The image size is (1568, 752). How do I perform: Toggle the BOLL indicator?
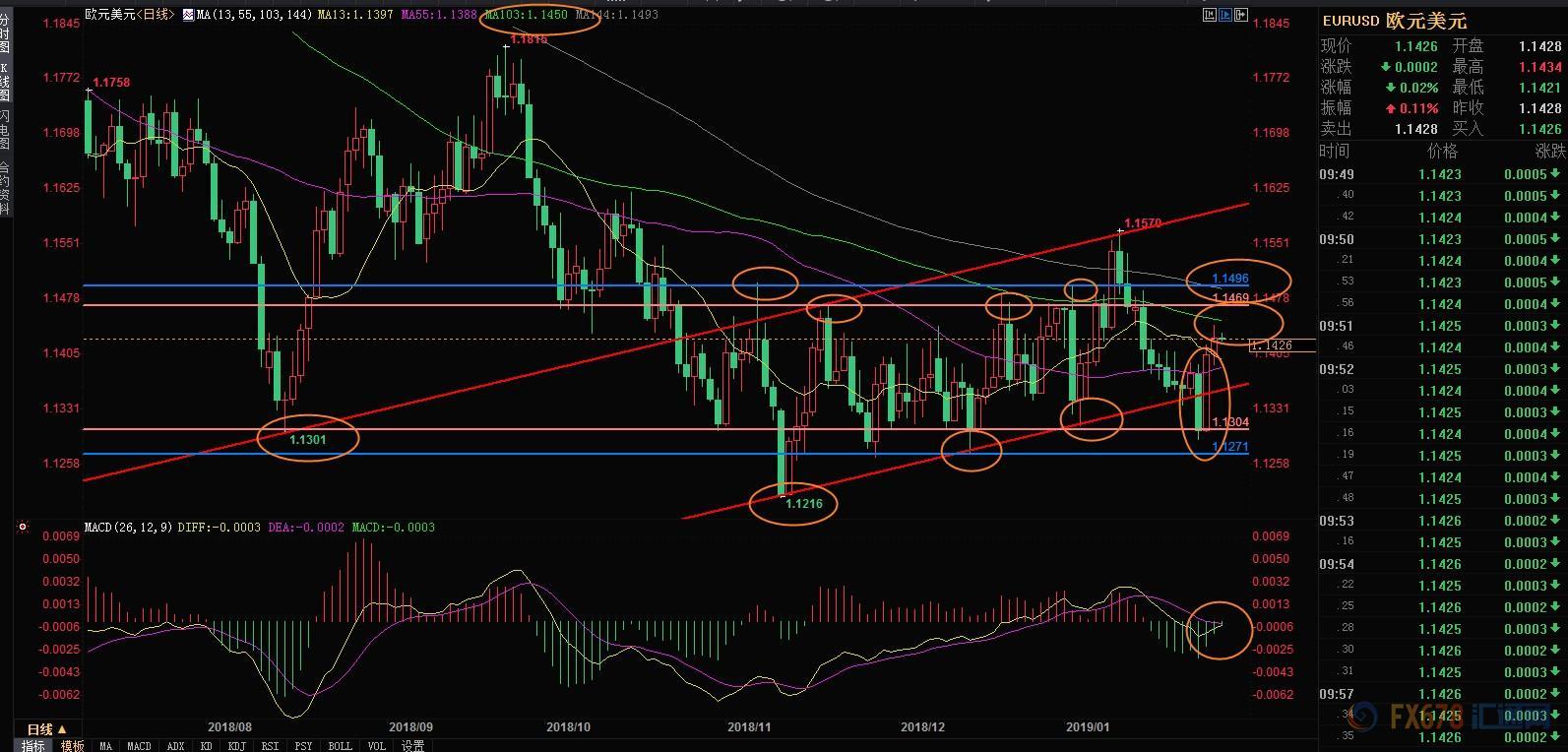(340, 746)
